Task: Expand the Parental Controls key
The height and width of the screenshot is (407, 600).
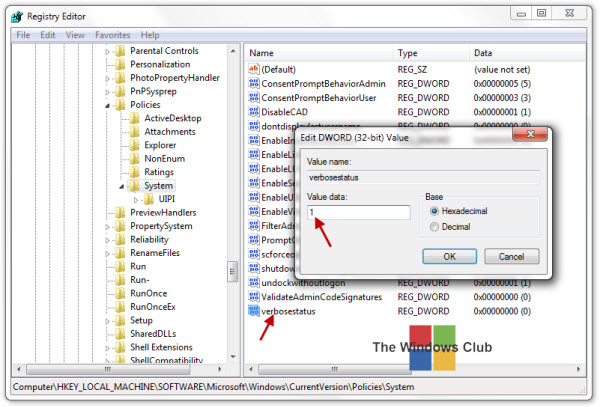Action: (108, 51)
